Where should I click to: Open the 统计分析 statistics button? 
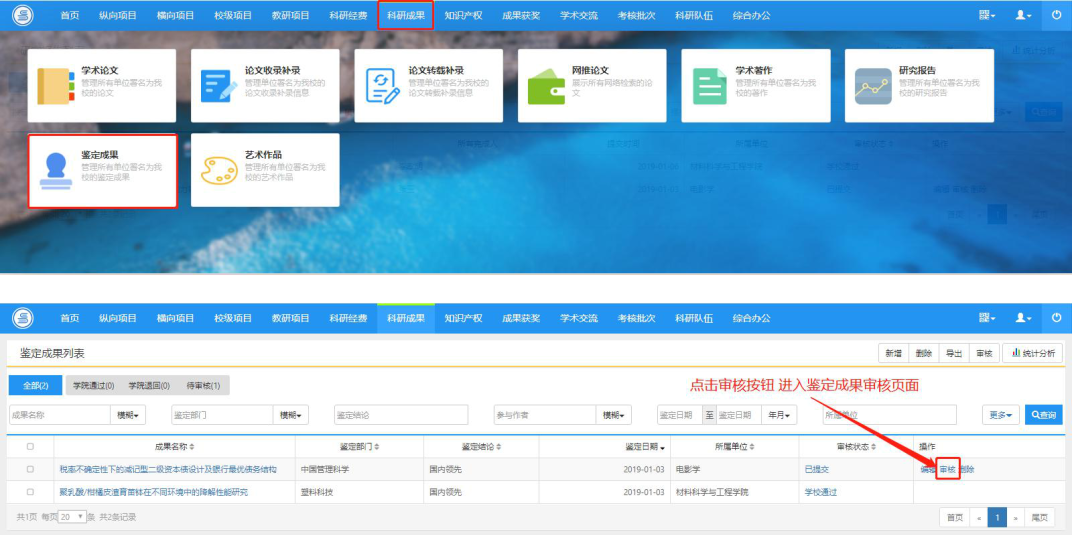click(1033, 353)
